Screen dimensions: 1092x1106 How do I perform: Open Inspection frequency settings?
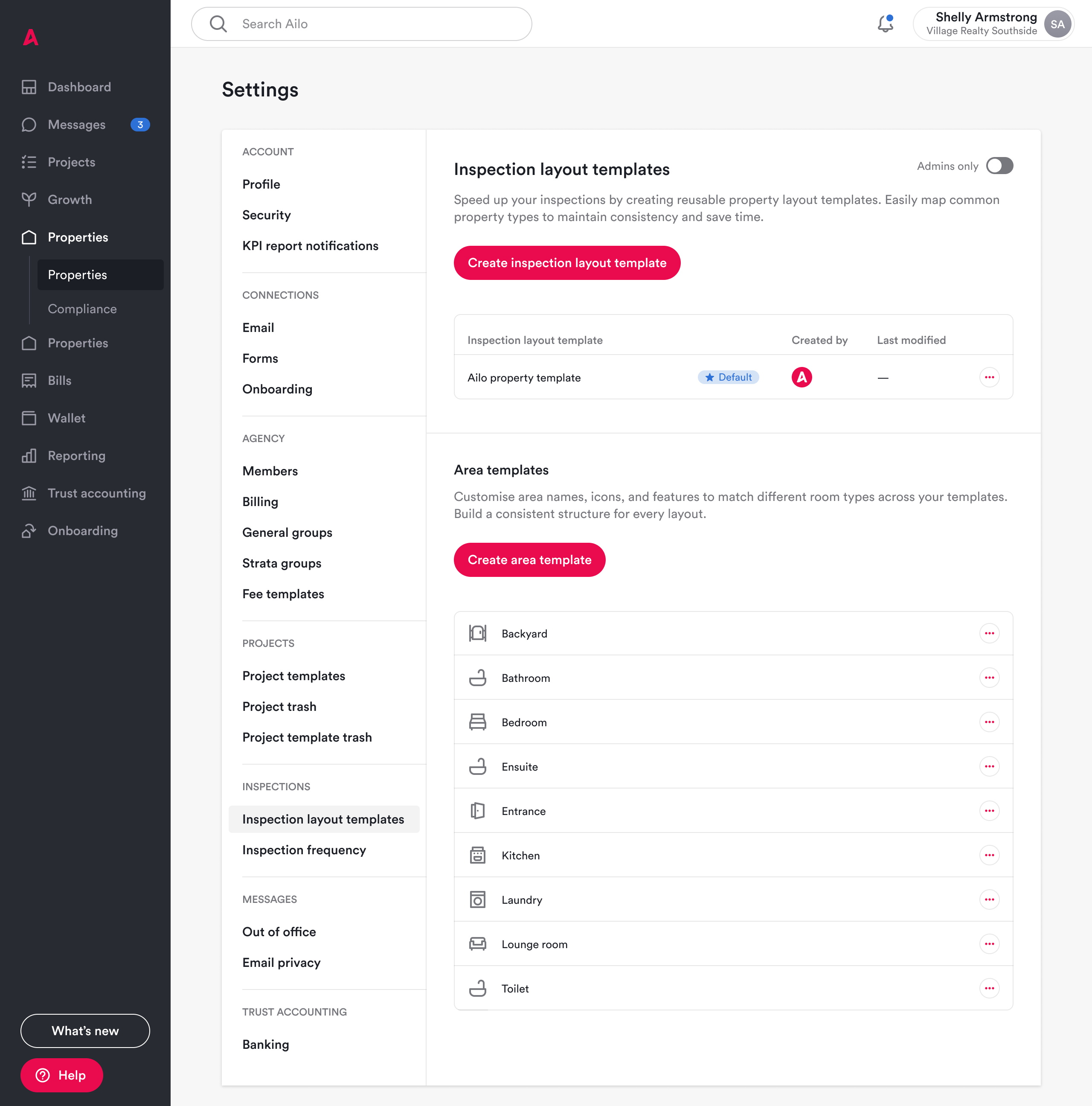[304, 850]
